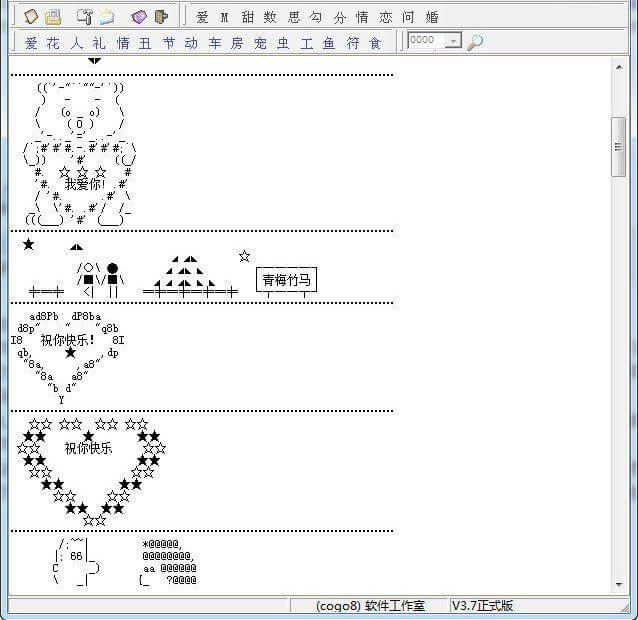Select the 虫 category button

tap(283, 43)
